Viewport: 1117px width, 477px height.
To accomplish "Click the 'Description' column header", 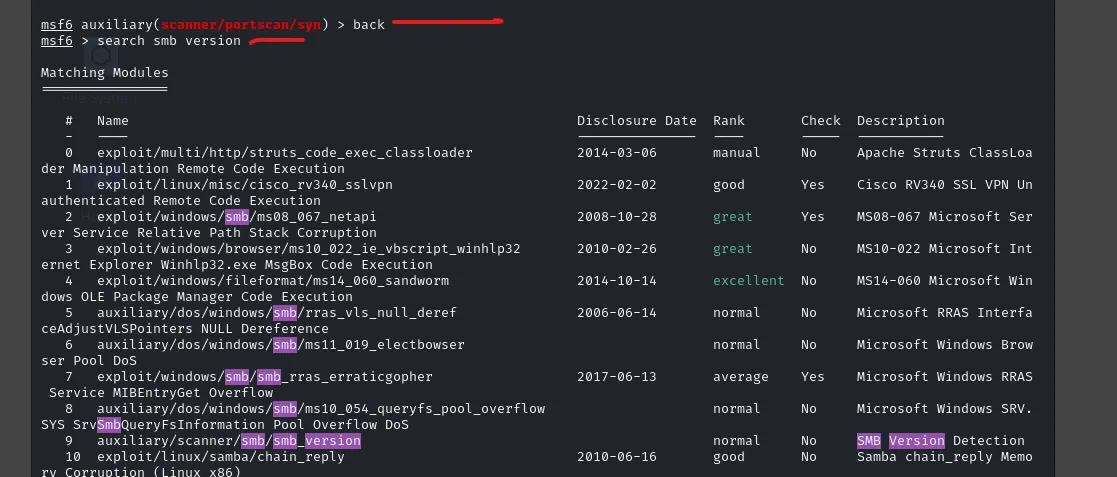I will pos(900,120).
